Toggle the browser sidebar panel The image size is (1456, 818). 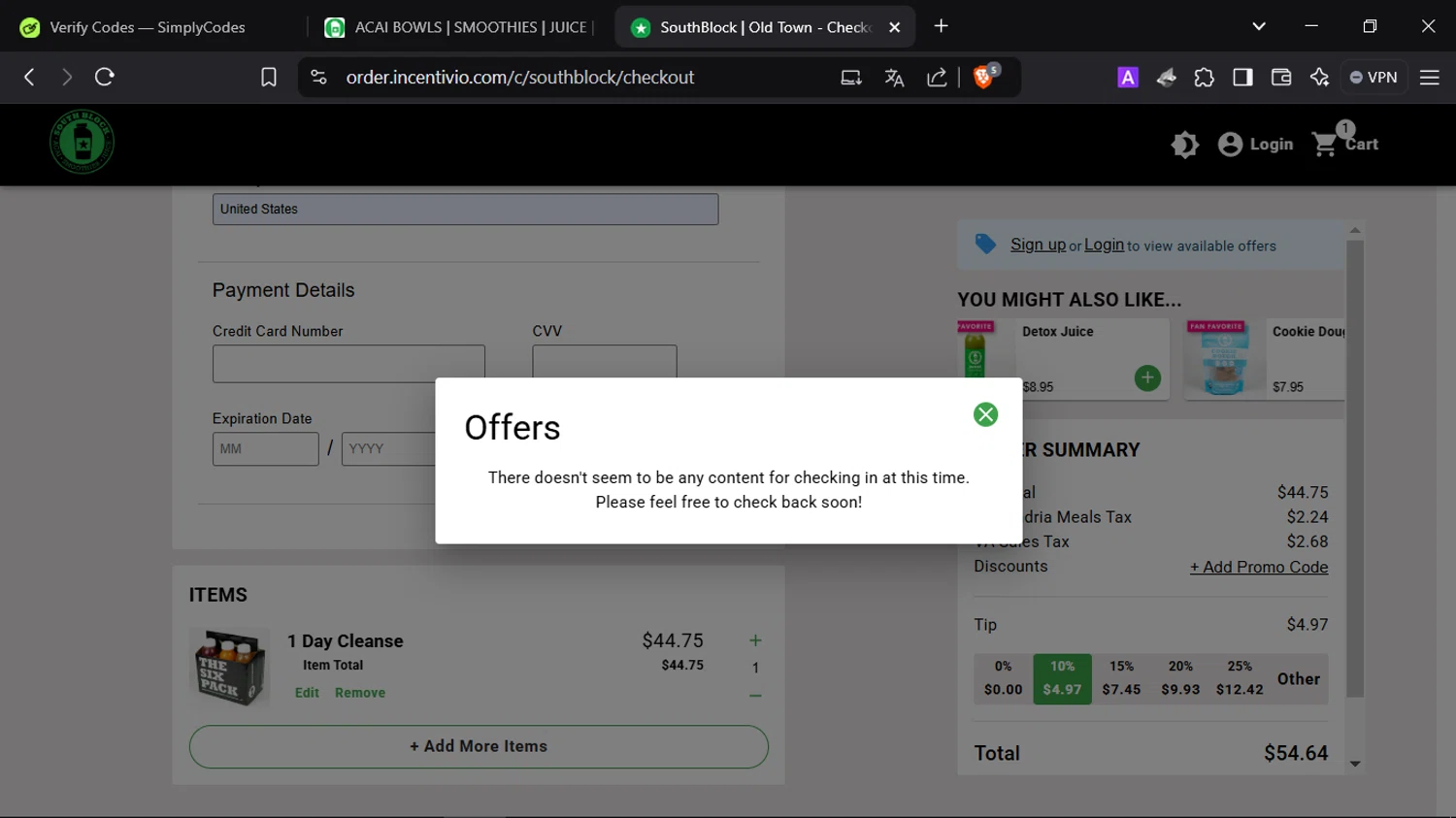point(1242,78)
